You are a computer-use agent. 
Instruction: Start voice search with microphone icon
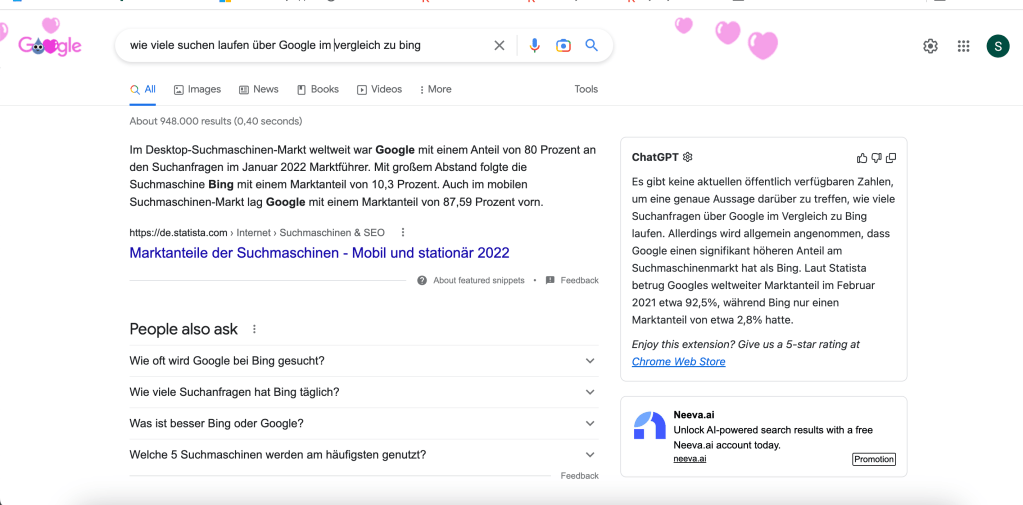point(534,46)
